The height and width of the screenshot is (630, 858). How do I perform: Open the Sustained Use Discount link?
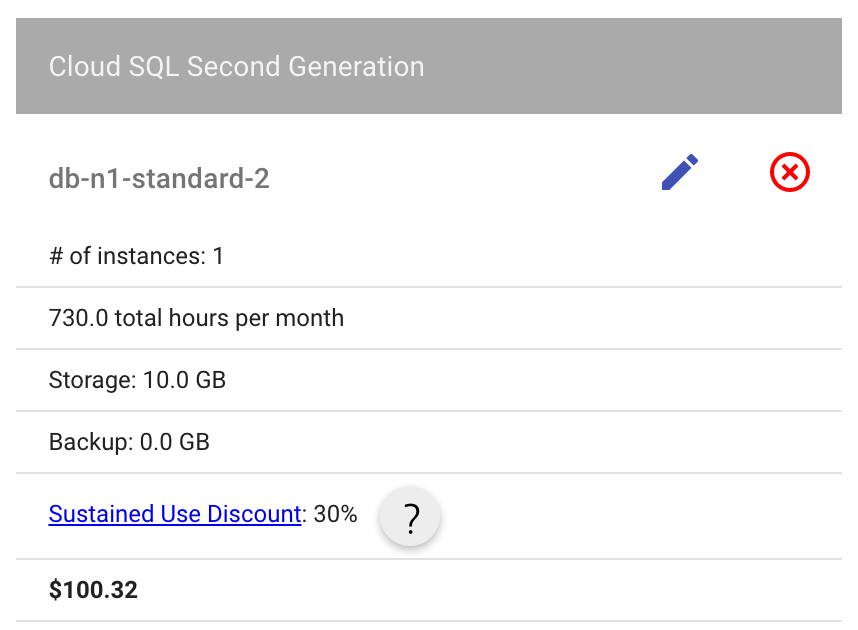pyautogui.click(x=175, y=514)
